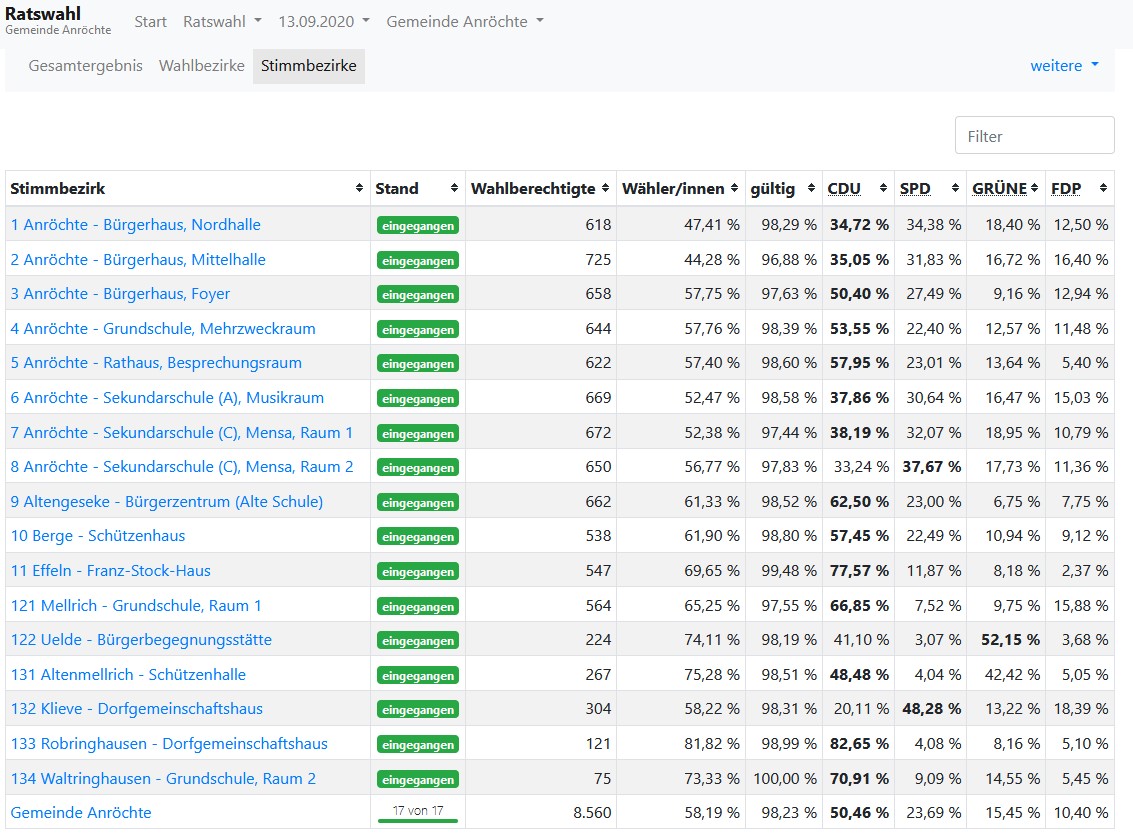
Task: Sort table by Stimmbezirk column arrows
Action: [359, 188]
